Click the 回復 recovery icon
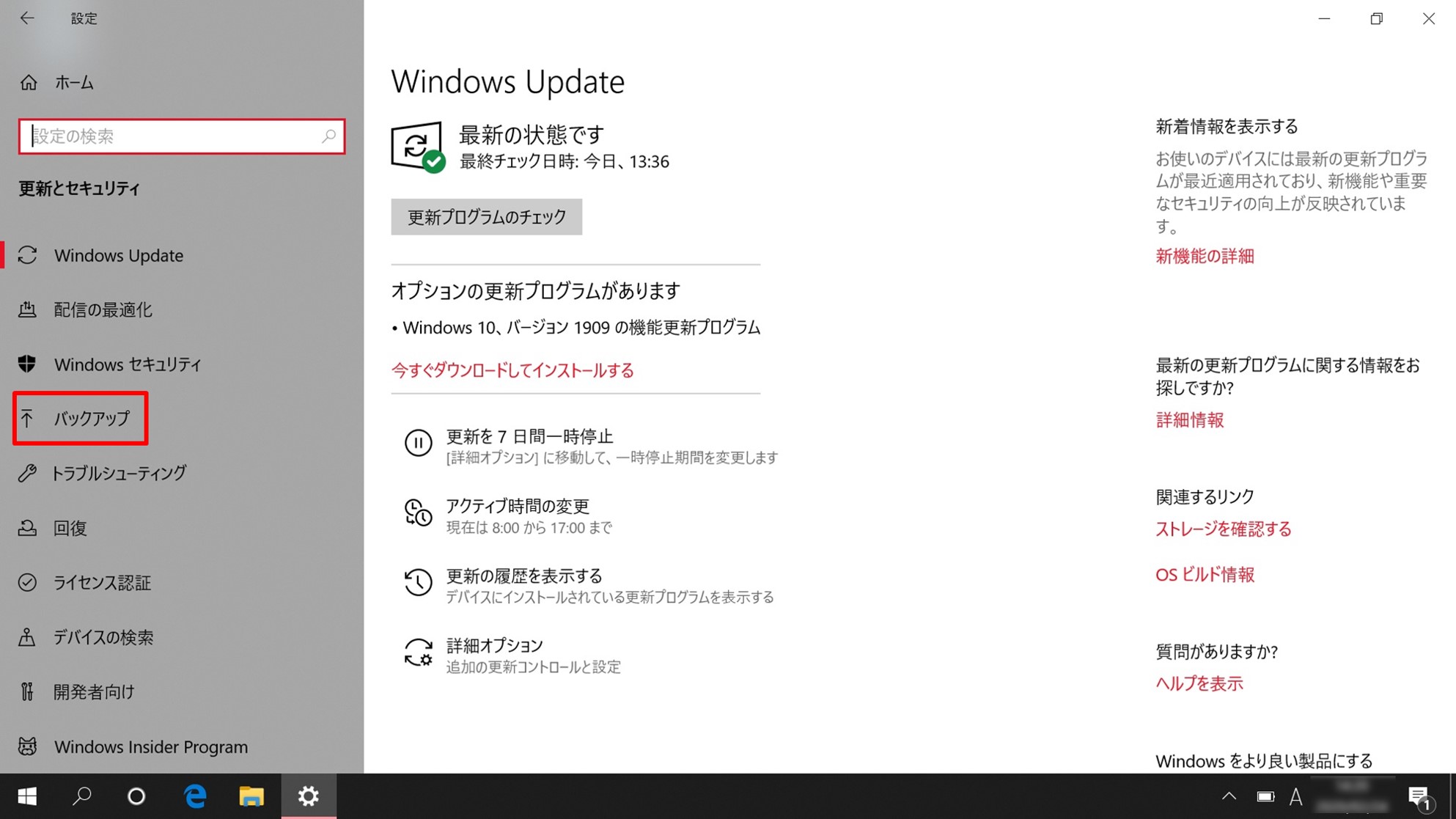Screen dimensions: 1456x819 27,527
